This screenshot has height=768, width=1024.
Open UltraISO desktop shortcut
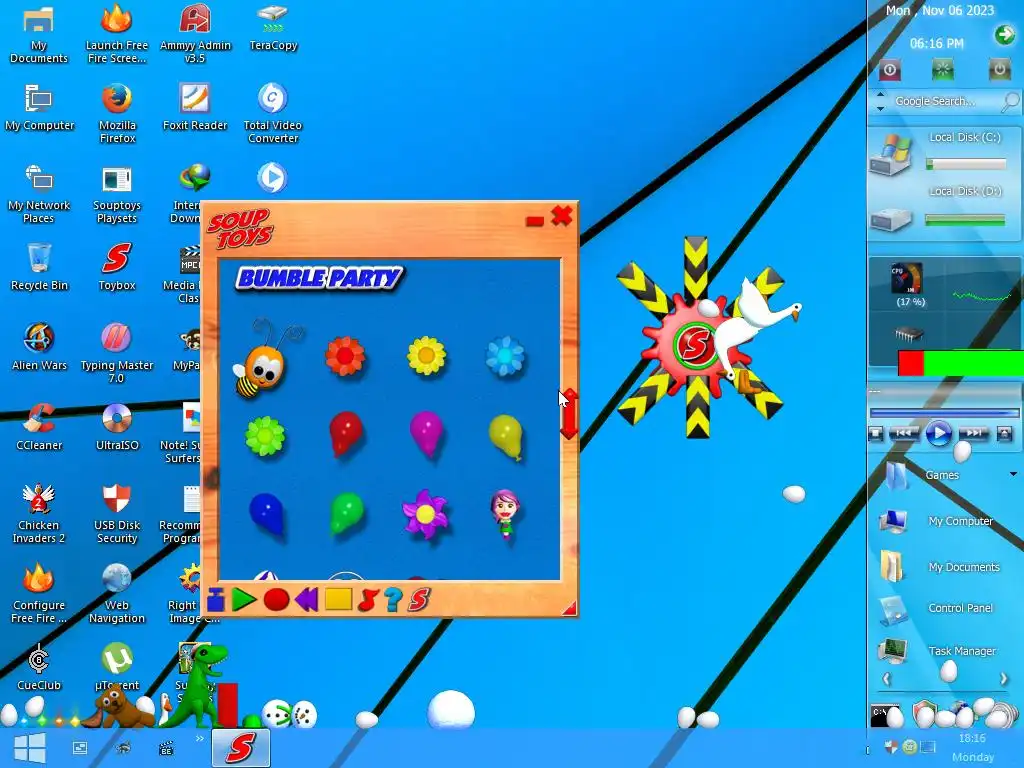click(117, 427)
